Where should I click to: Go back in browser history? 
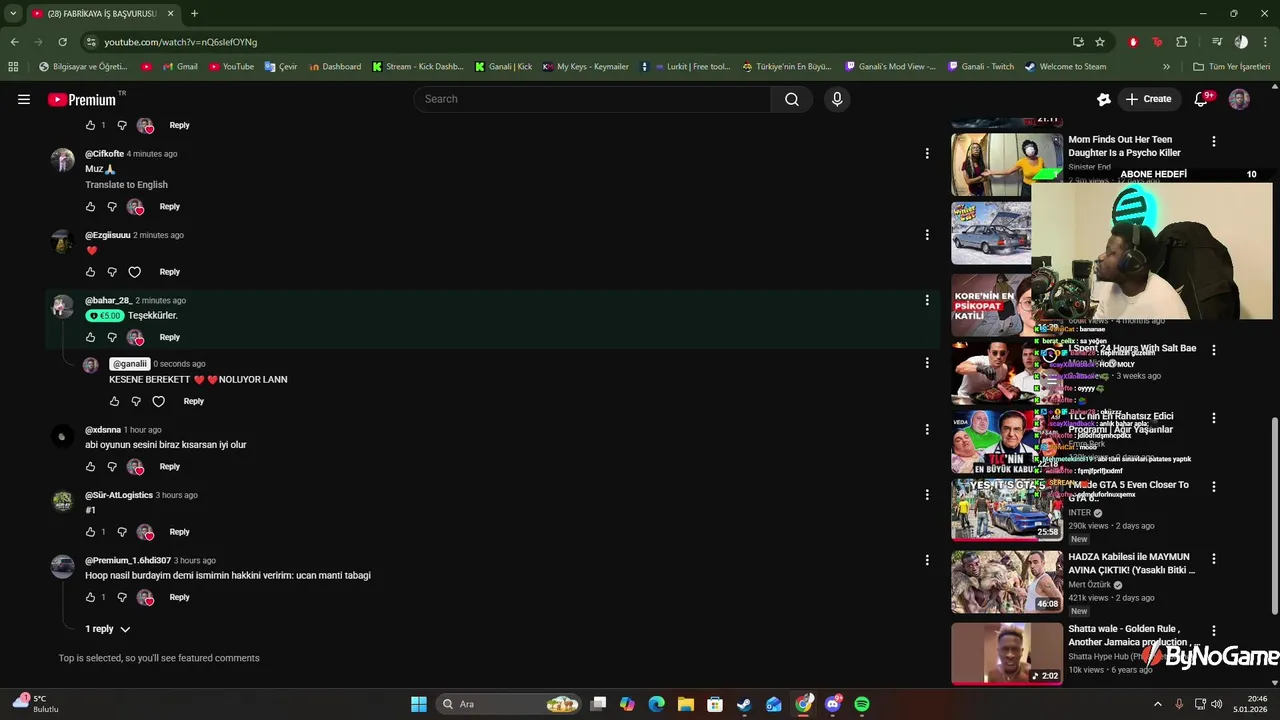pyautogui.click(x=15, y=42)
